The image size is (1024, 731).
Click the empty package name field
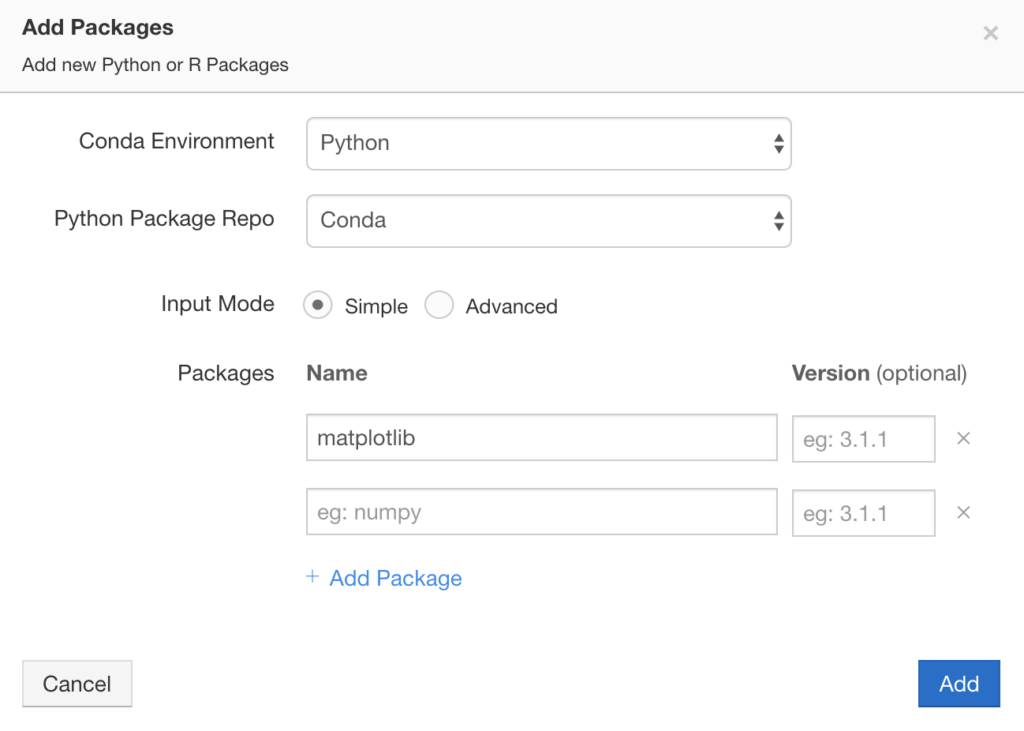(x=541, y=512)
